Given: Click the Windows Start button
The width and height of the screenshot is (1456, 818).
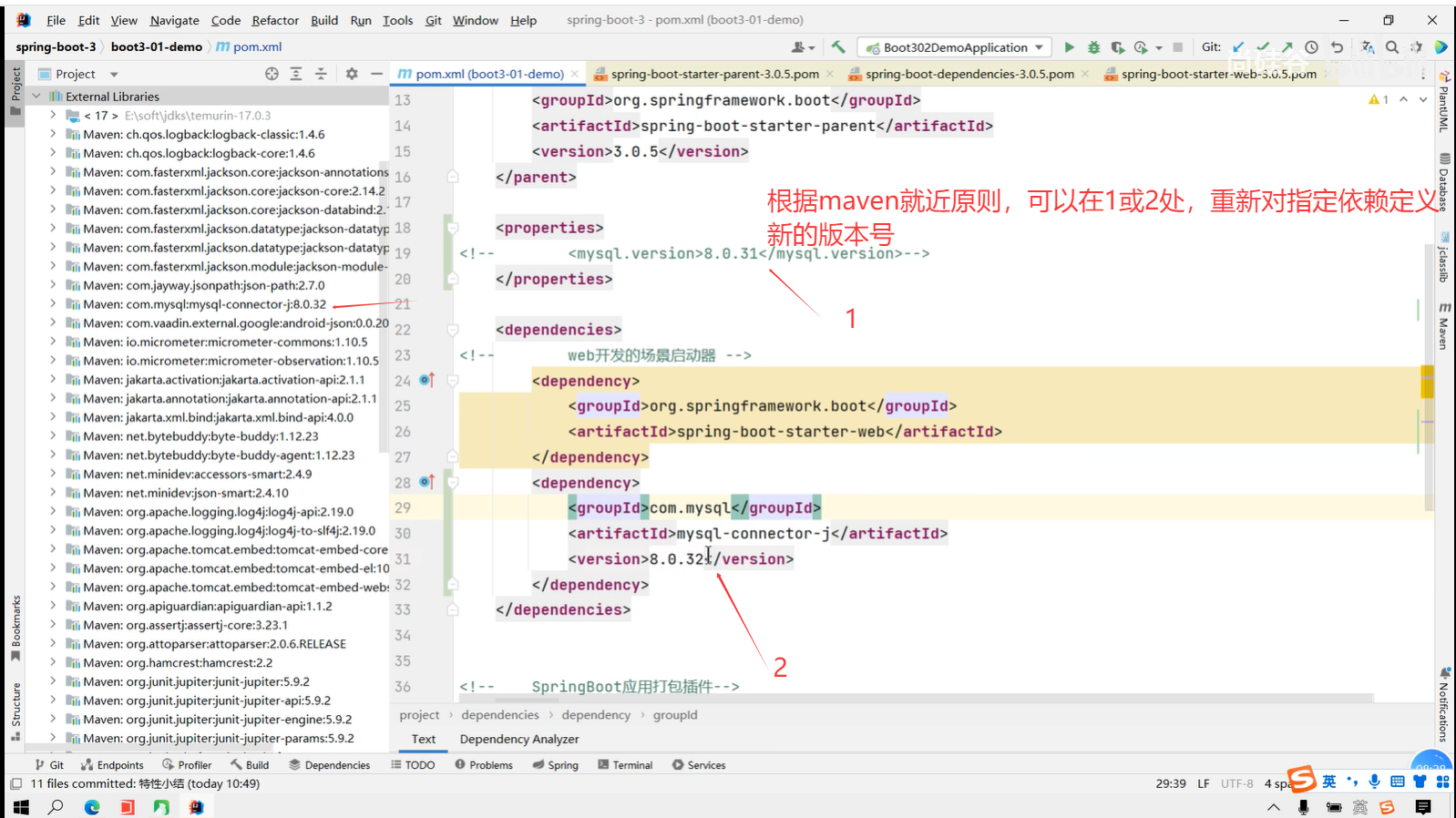Looking at the screenshot, I should click(21, 807).
